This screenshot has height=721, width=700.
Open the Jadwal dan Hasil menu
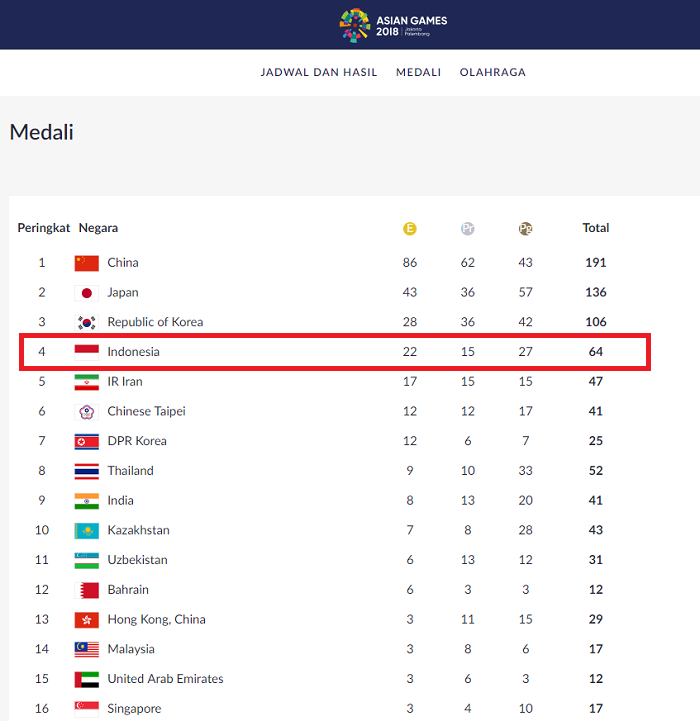point(319,72)
